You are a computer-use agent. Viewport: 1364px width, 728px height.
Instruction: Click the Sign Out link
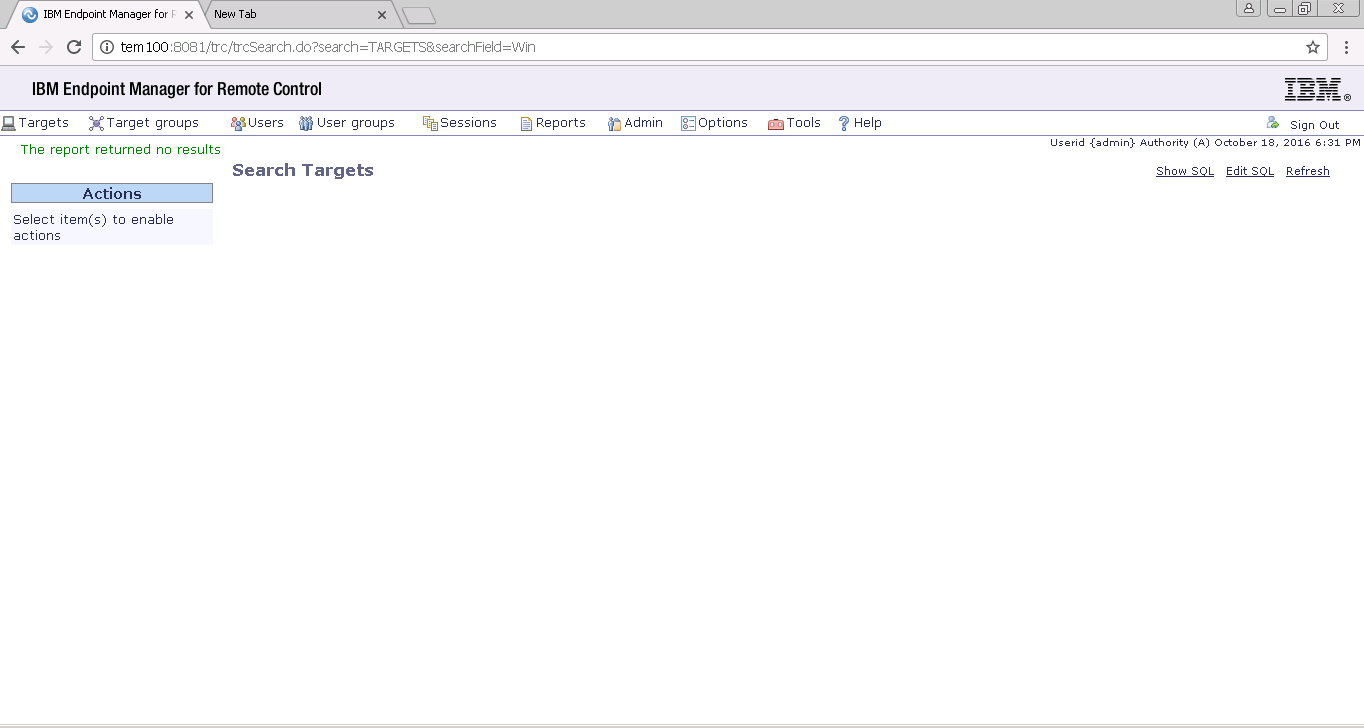1314,125
